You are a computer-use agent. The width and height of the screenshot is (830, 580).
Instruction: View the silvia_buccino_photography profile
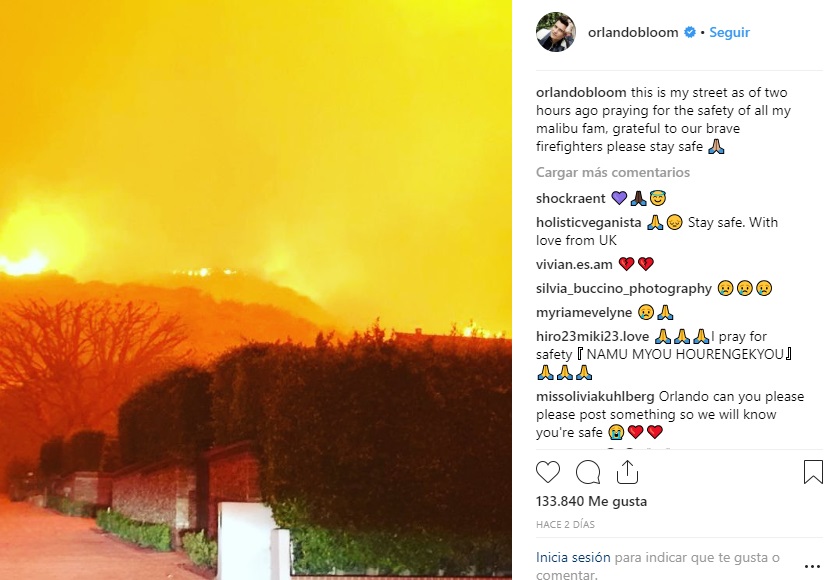click(624, 288)
